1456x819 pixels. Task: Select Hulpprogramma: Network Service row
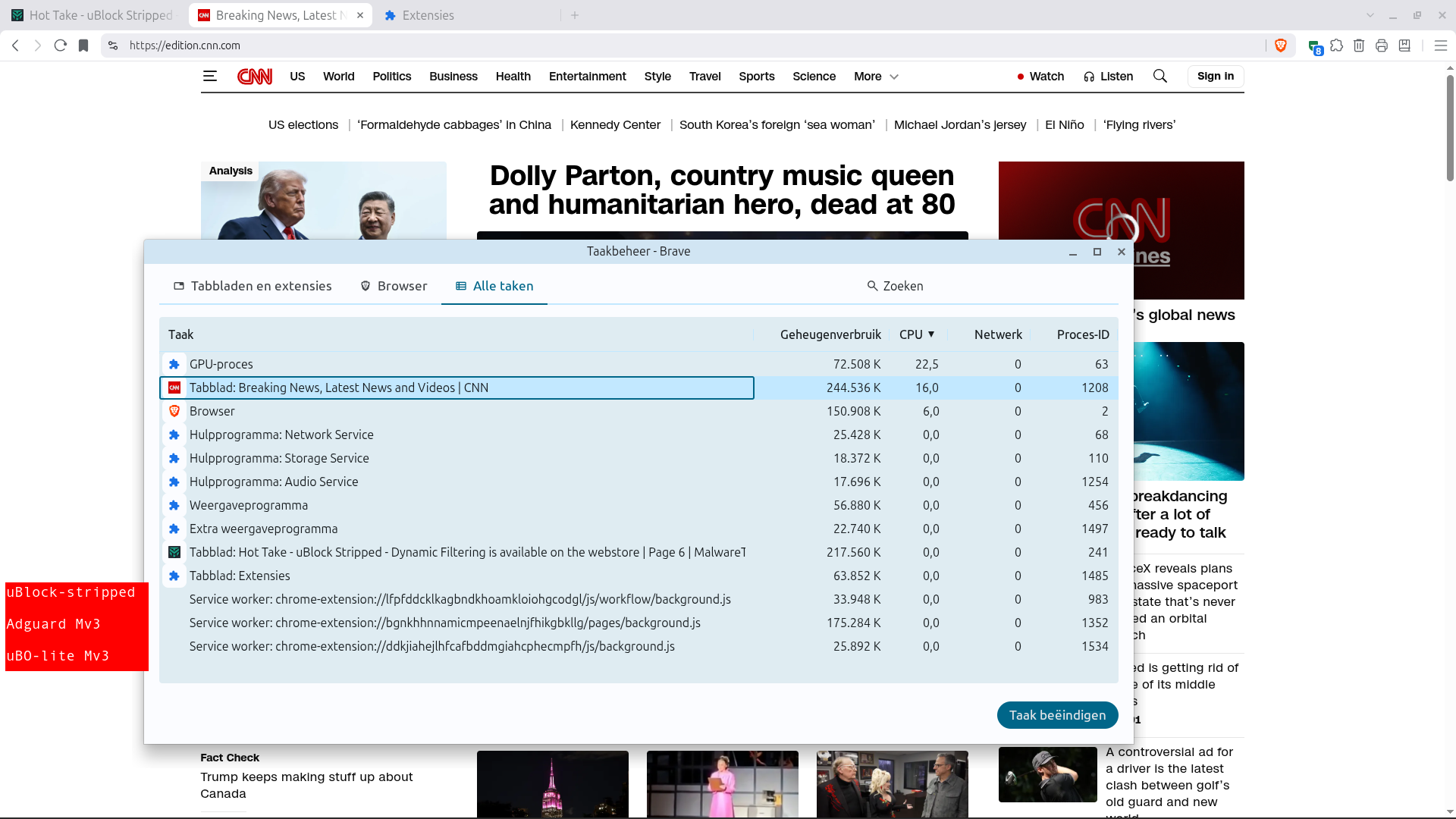click(639, 435)
